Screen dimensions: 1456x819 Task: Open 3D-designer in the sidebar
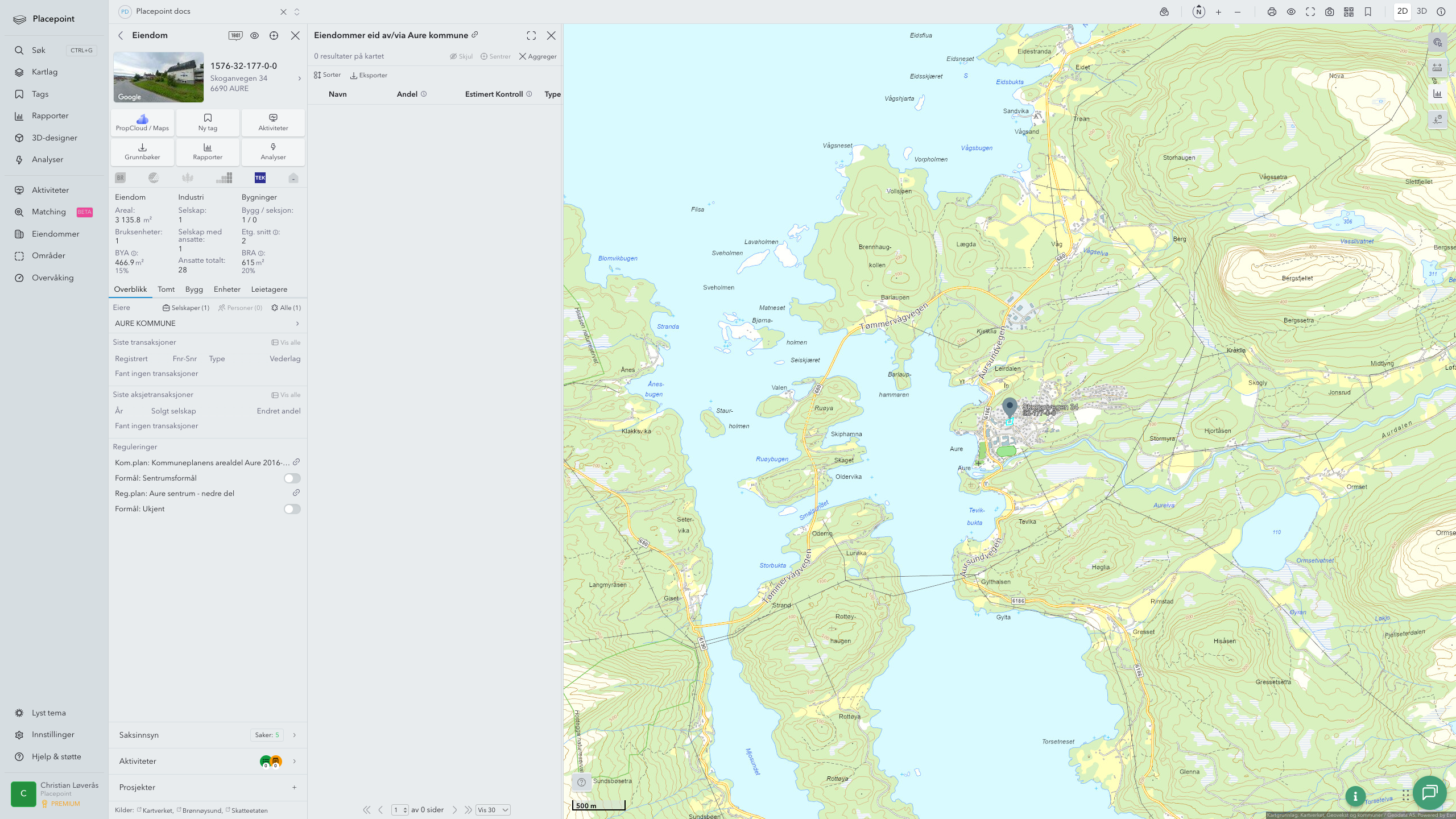(55, 138)
